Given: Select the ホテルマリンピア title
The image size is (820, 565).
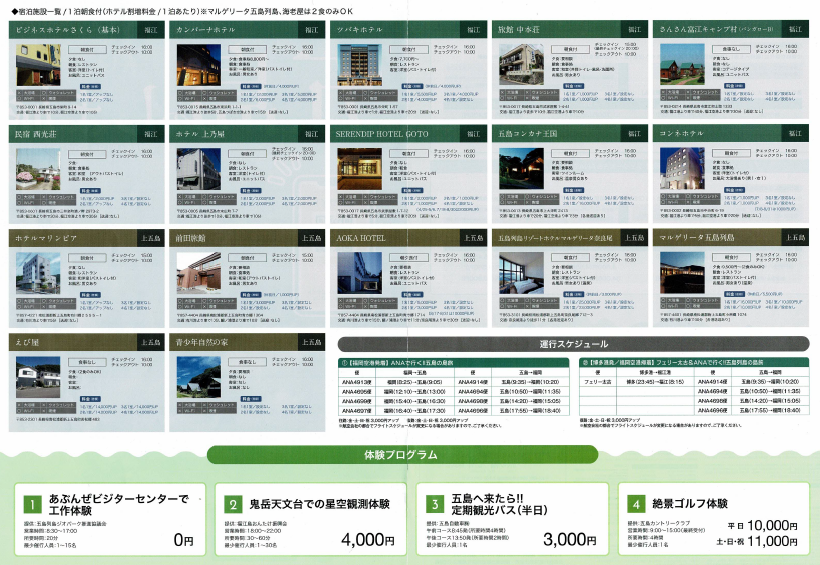Looking at the screenshot, I should pyautogui.click(x=46, y=238).
